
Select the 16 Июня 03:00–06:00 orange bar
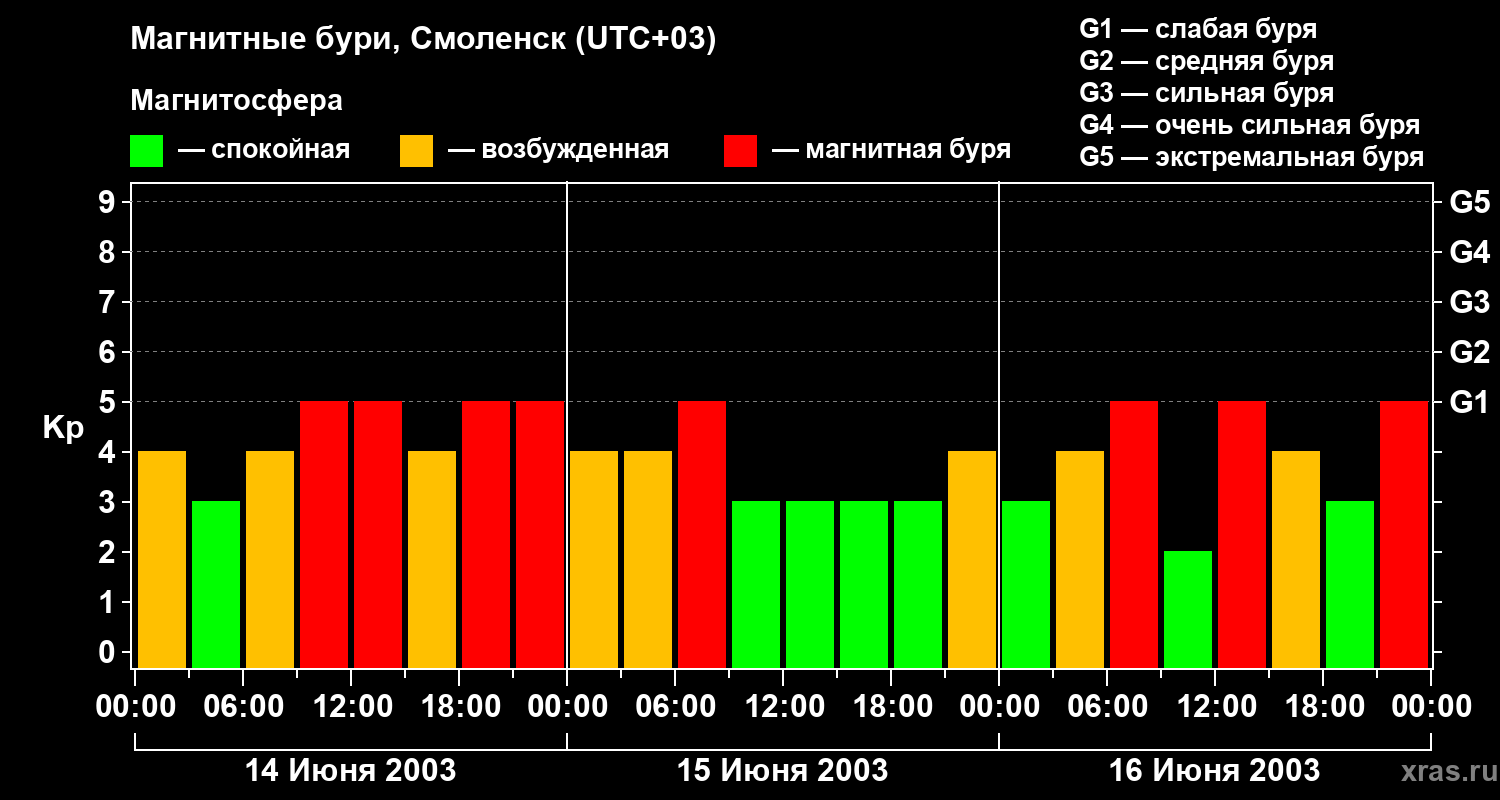pos(1080,559)
